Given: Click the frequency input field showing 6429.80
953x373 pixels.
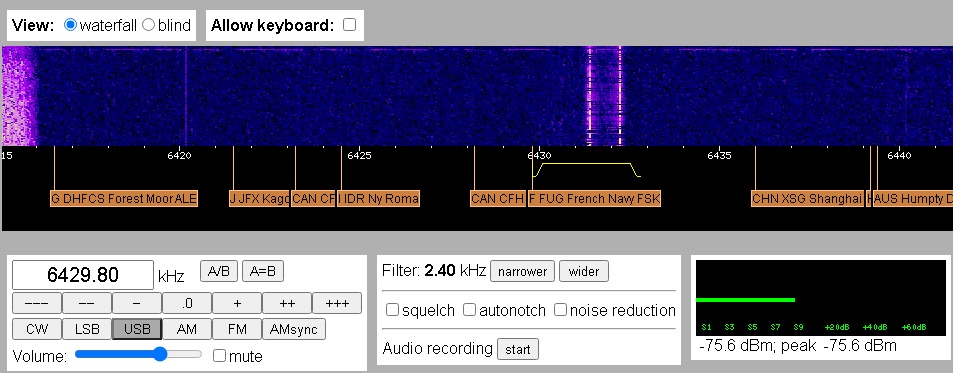Looking at the screenshot, I should pyautogui.click(x=83, y=275).
